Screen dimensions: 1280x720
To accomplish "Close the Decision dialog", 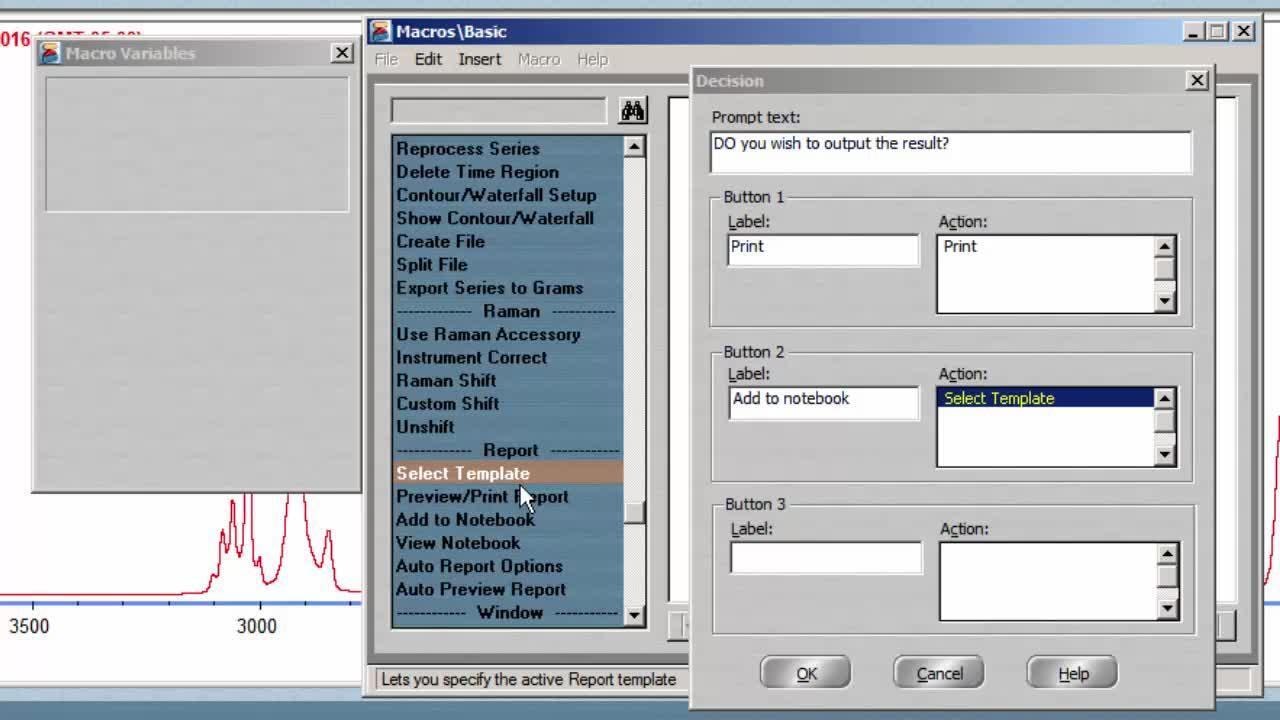I will [x=1197, y=81].
